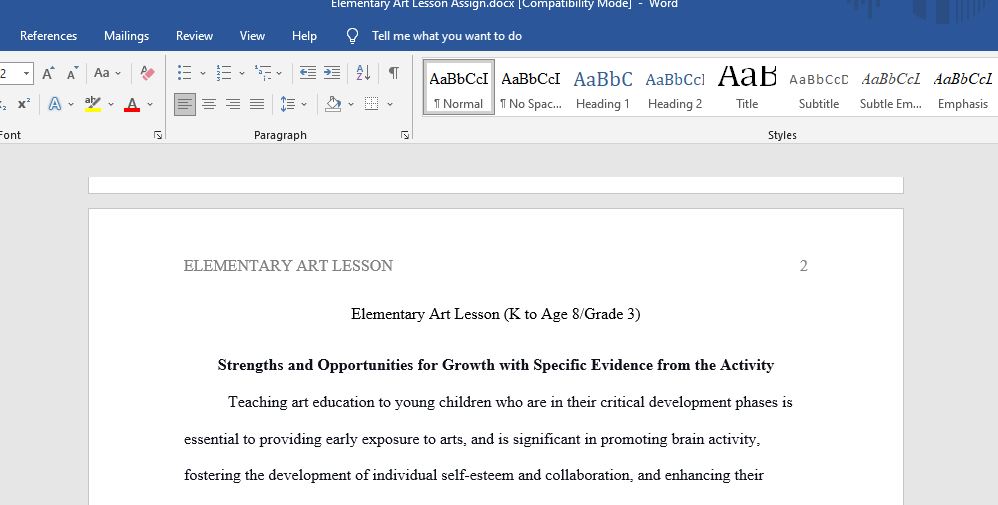Increase the paragraph indent
Image resolution: width=998 pixels, height=505 pixels.
click(332, 73)
